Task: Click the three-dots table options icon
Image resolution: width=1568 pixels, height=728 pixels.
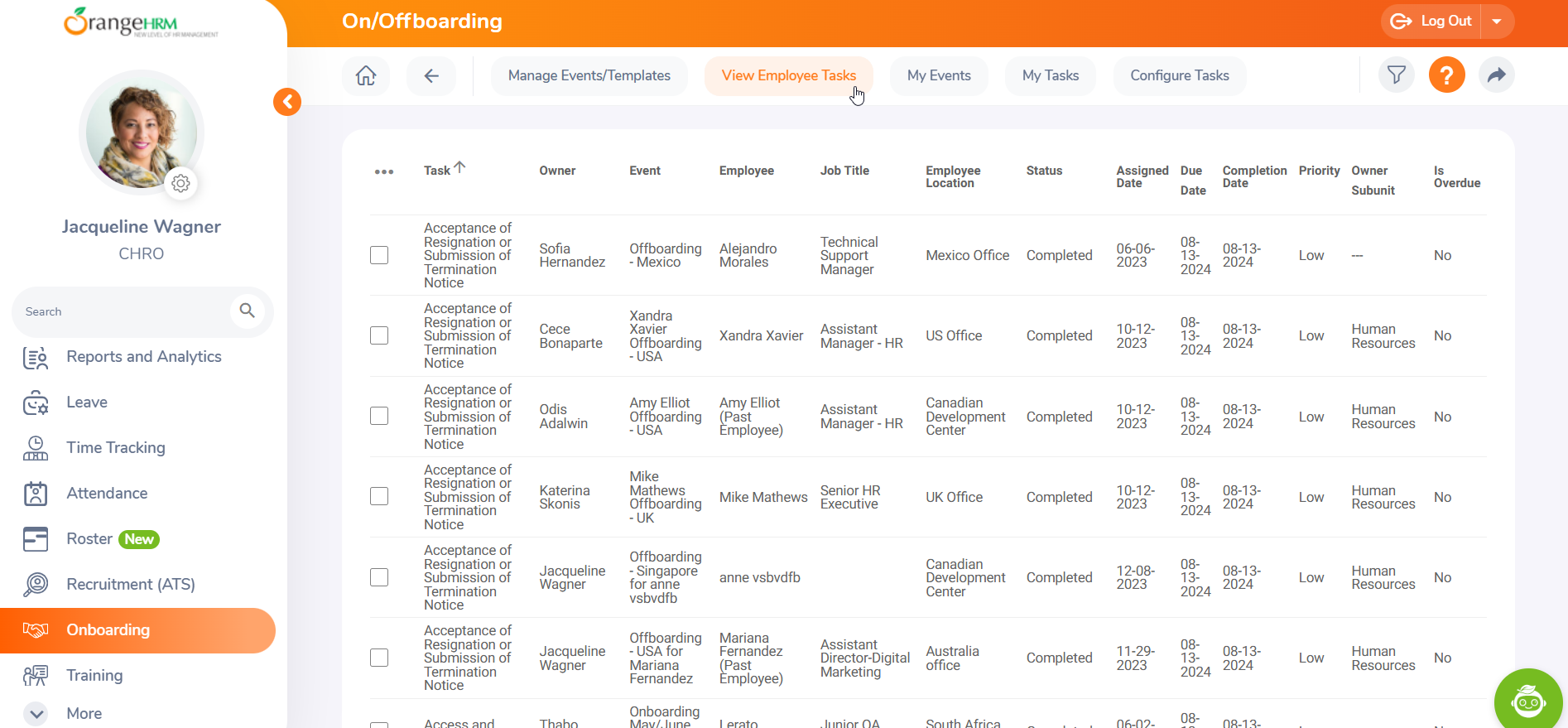Action: click(x=384, y=172)
